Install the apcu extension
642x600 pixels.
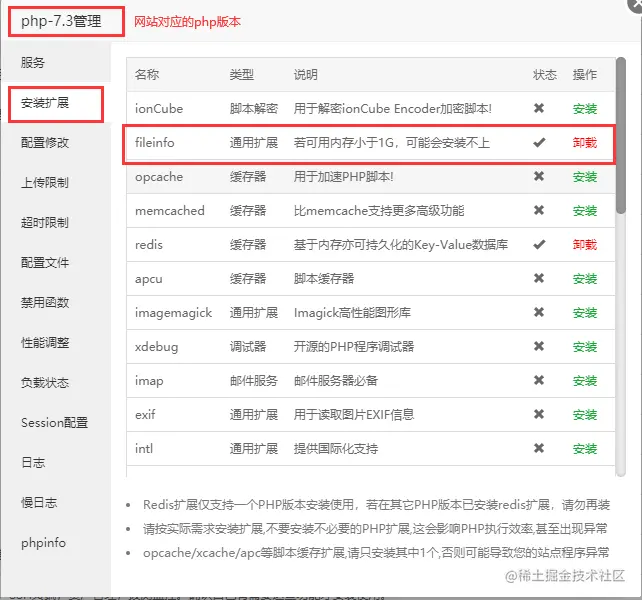point(585,279)
